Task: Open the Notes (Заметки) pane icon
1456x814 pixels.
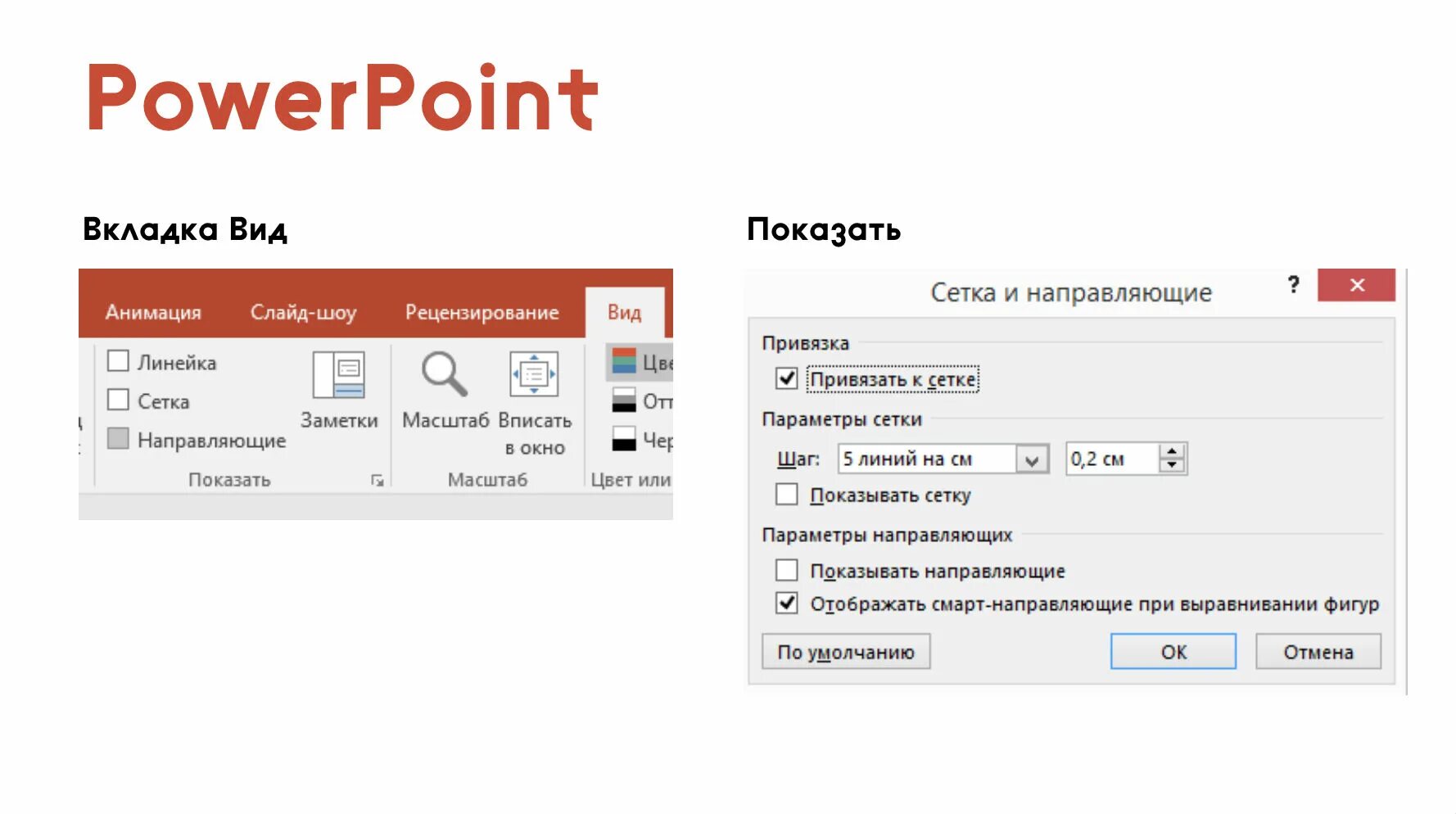Action: [x=338, y=375]
